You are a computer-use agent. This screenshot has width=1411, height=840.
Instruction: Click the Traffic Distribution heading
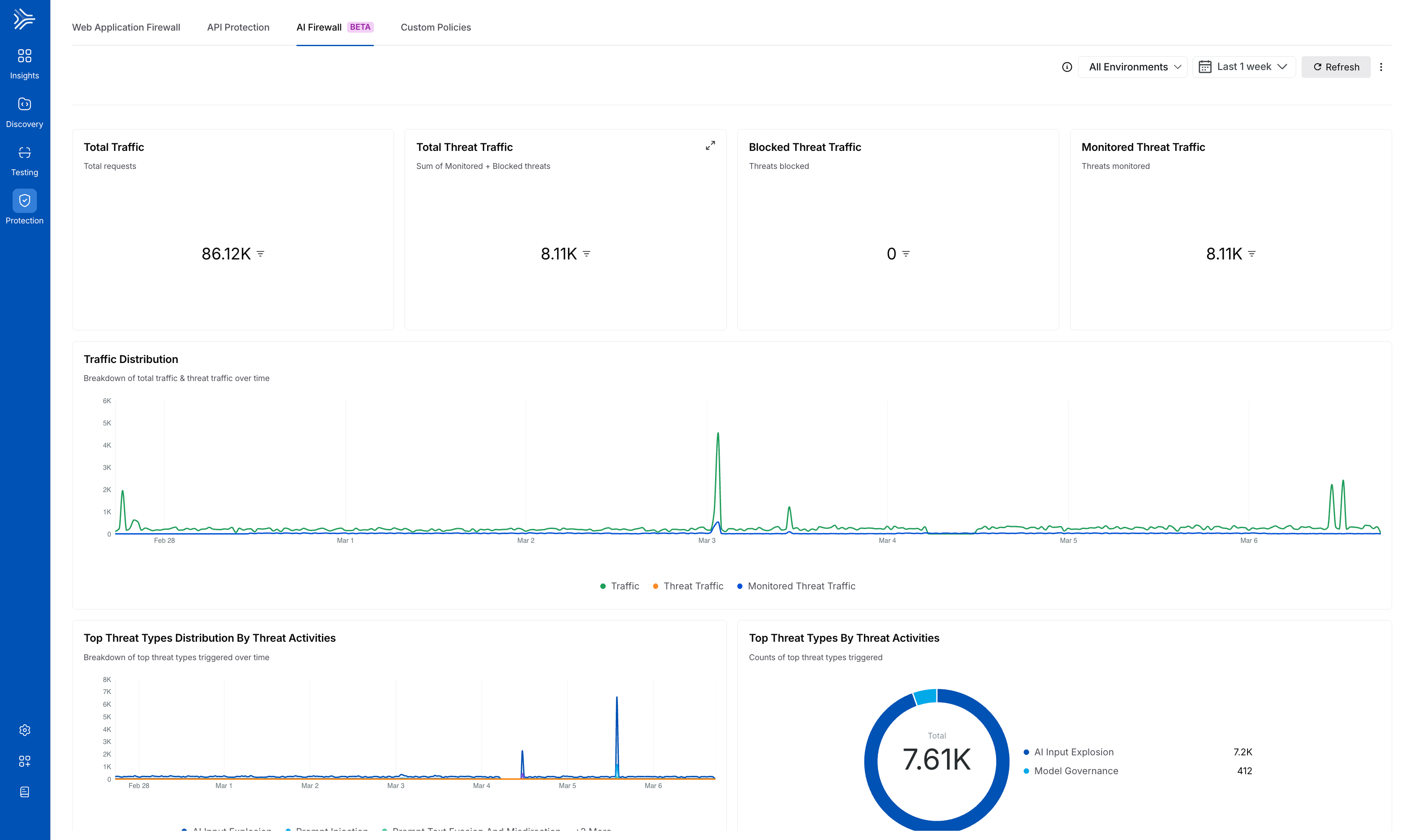(x=131, y=359)
